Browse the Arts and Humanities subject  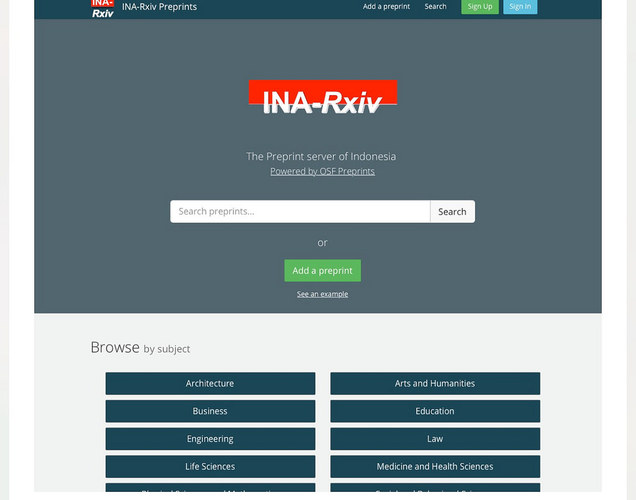[x=435, y=383]
